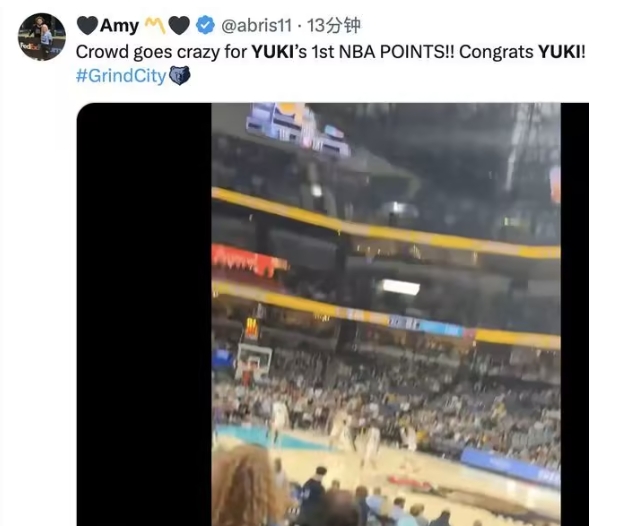Click the red LED banner in video
Image resolution: width=619 pixels, height=526 pixels.
(250, 260)
